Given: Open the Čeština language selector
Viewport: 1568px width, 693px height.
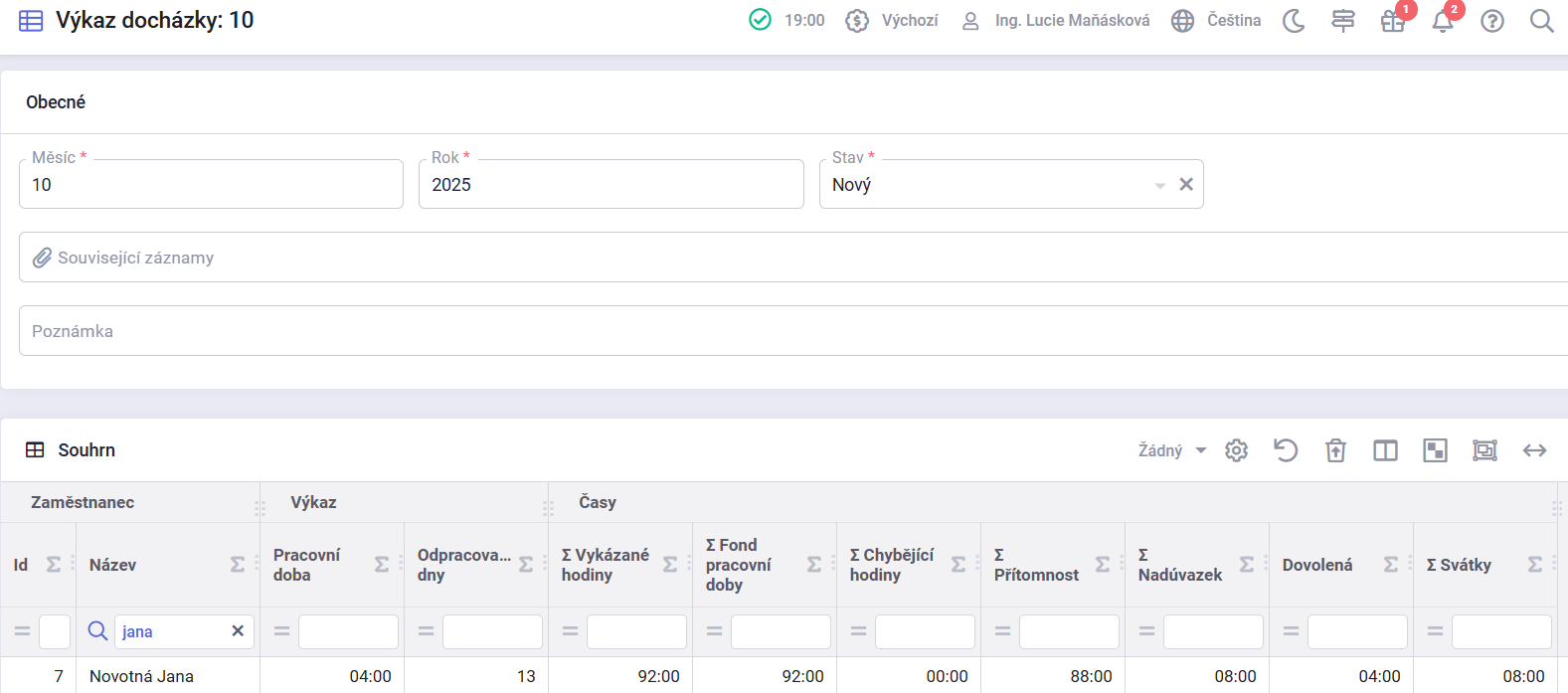Looking at the screenshot, I should (x=1216, y=21).
